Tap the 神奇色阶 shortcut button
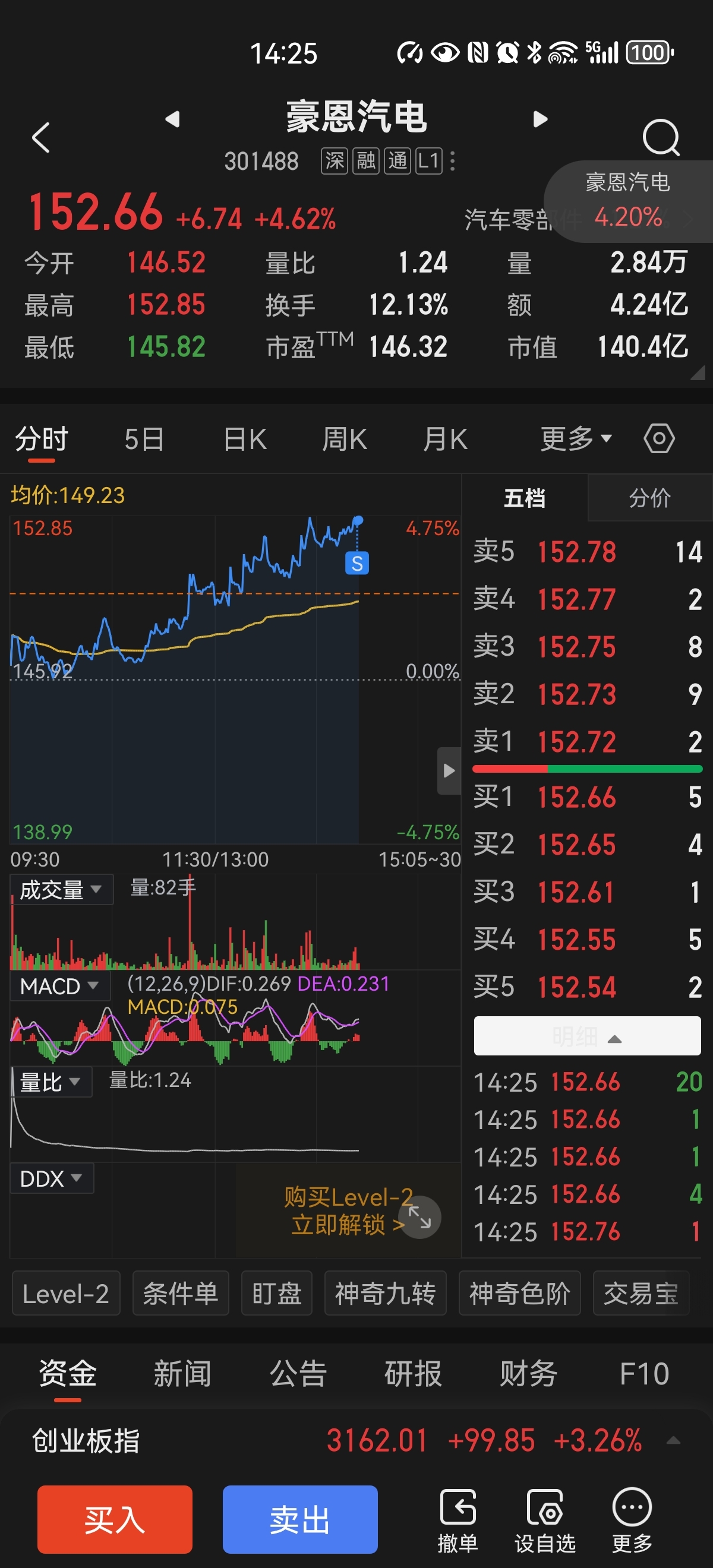713x1568 pixels. point(519,1294)
